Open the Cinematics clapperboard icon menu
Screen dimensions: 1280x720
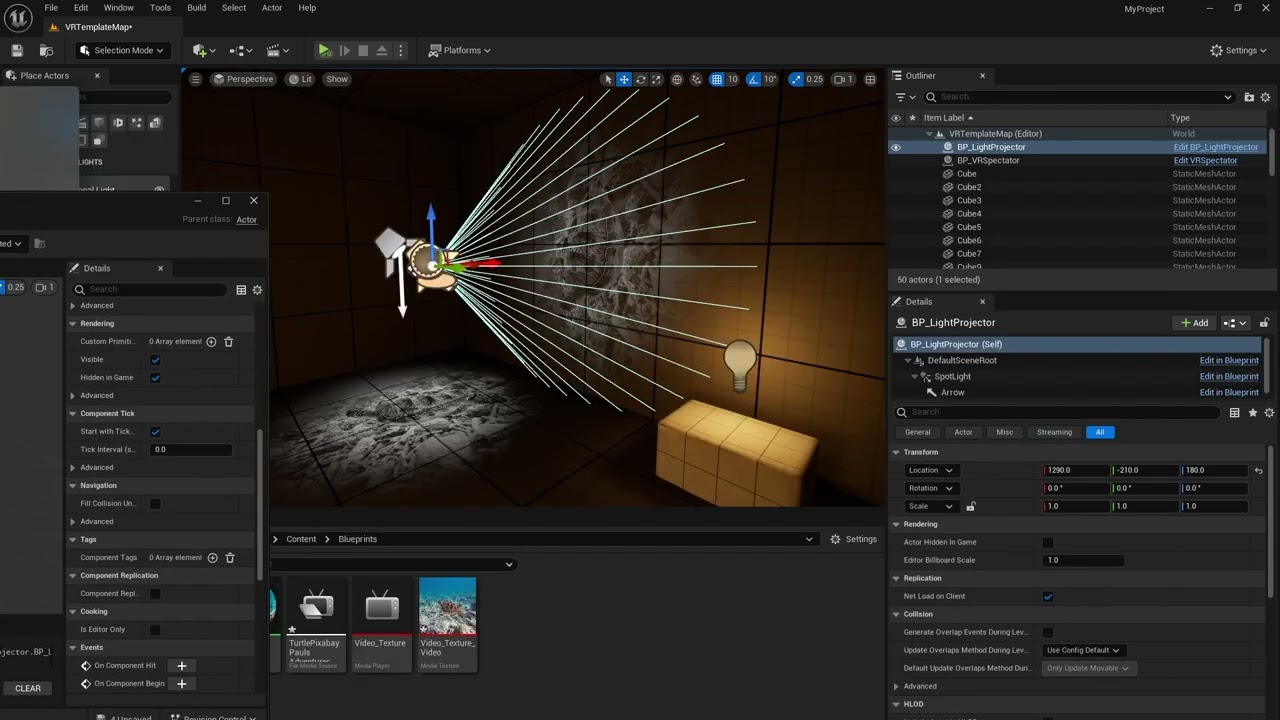pos(279,50)
